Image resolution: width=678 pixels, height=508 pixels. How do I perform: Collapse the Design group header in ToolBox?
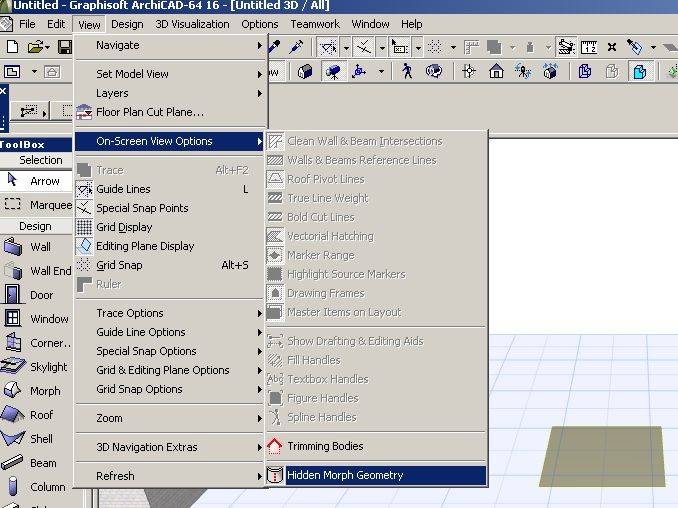tap(36, 226)
